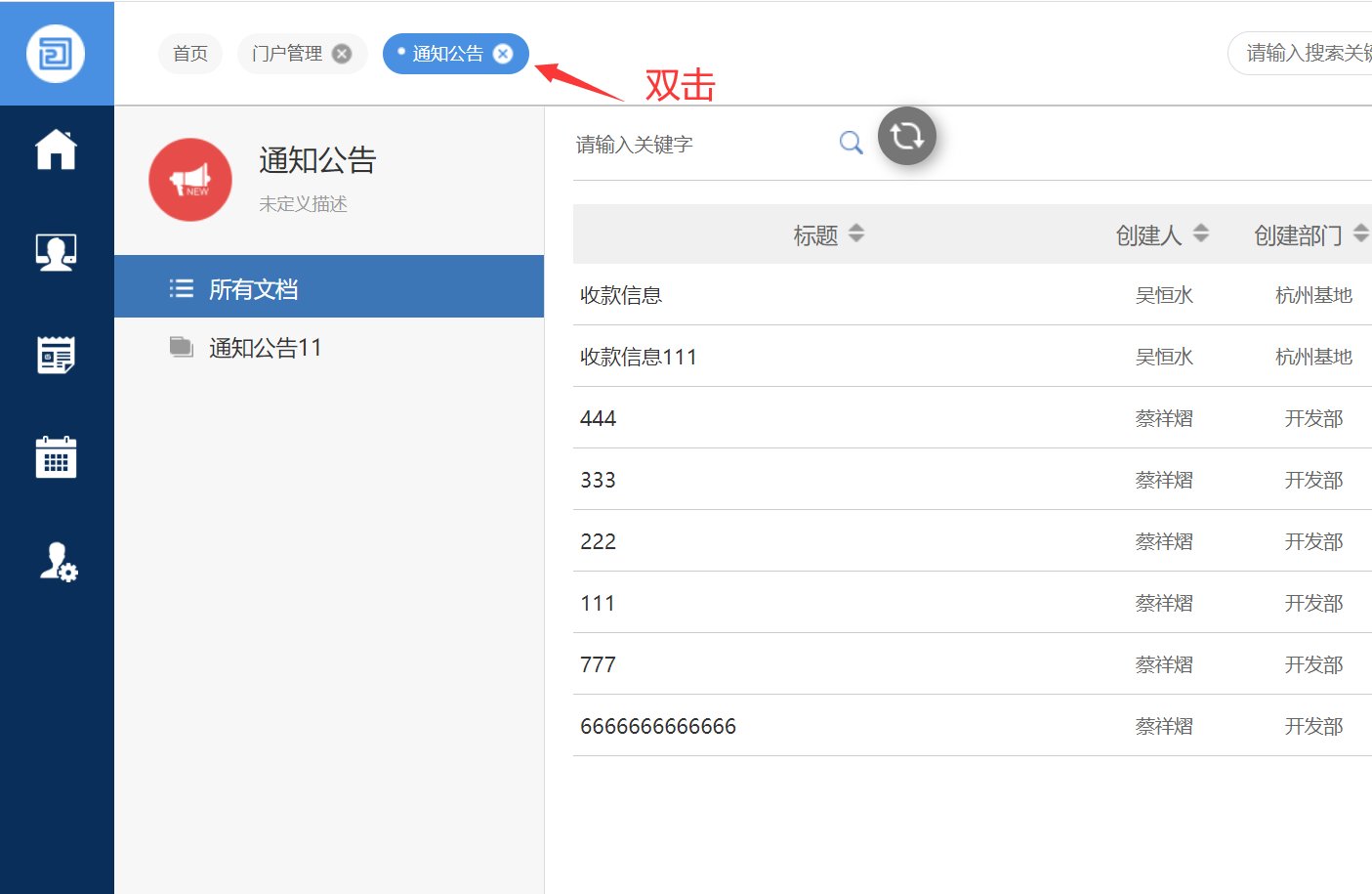The image size is (1372, 894).
Task: Open the user settings gear icon
Action: point(58,562)
